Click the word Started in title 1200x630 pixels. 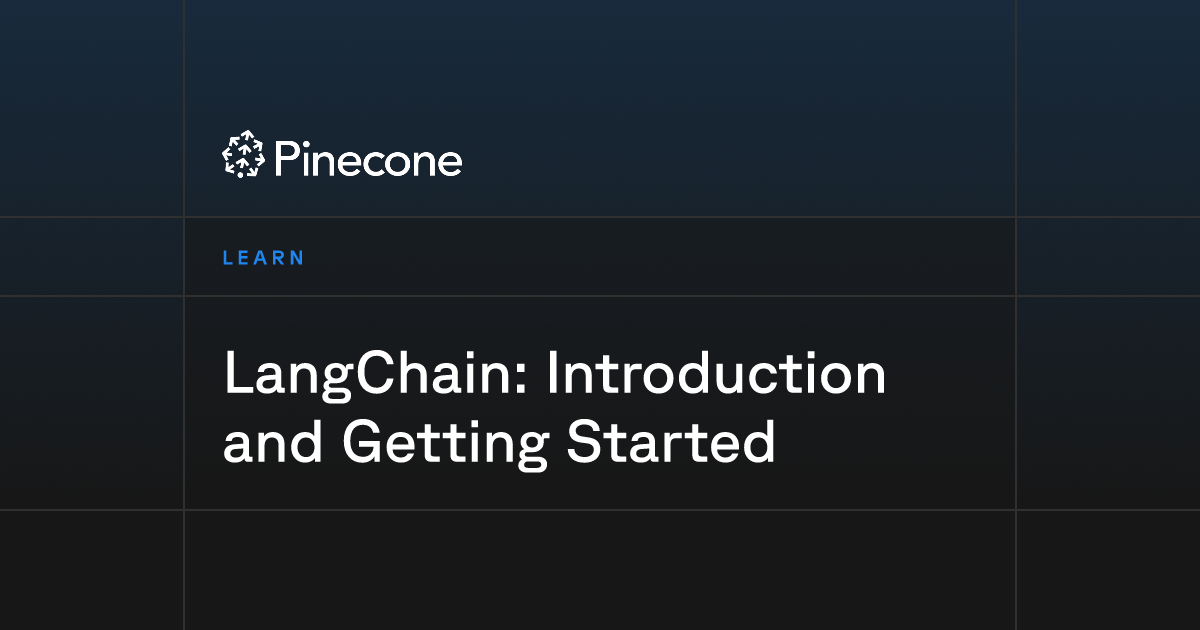[x=671, y=441]
